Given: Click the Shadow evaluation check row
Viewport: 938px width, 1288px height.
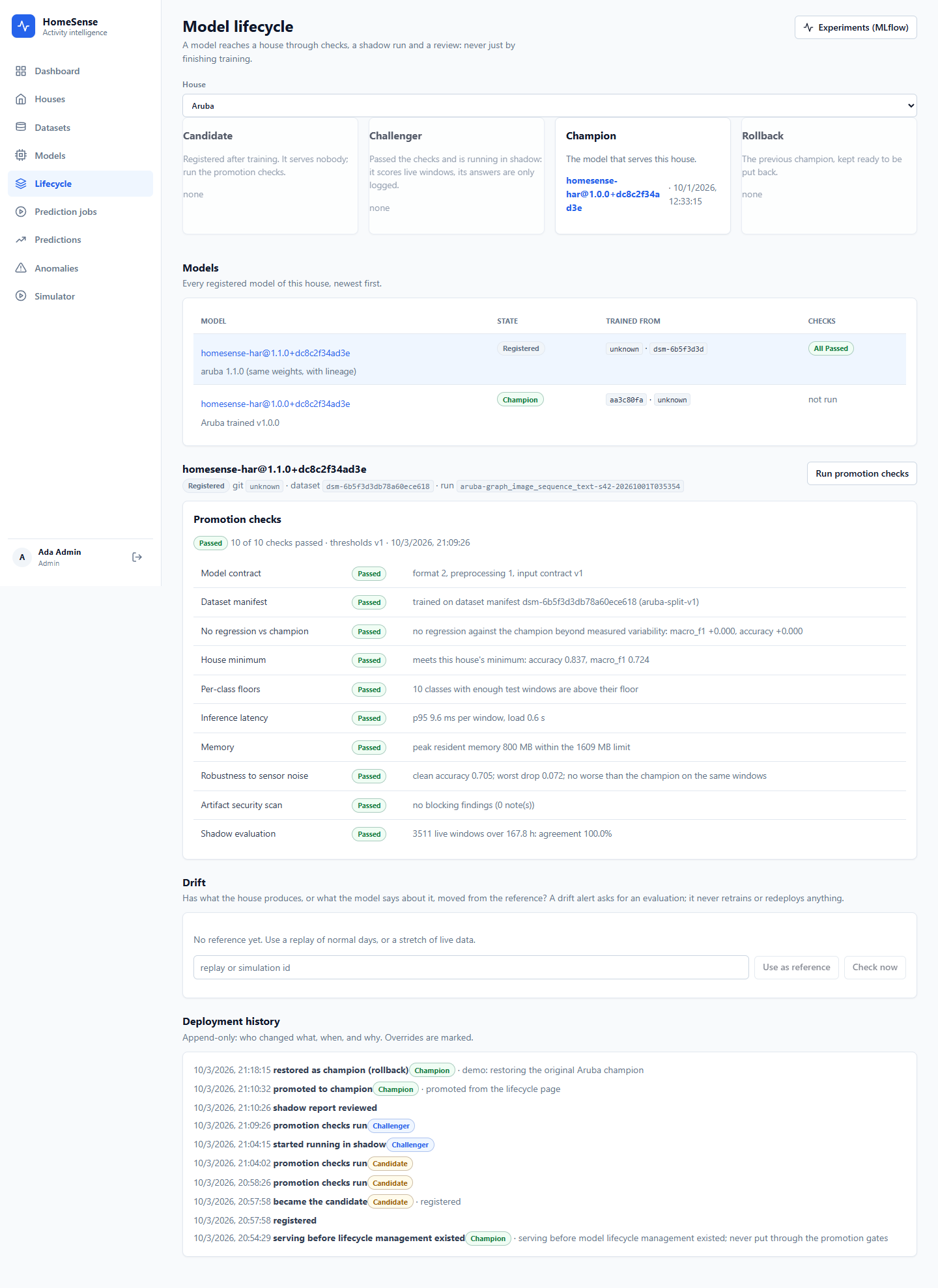Looking at the screenshot, I should pos(549,834).
